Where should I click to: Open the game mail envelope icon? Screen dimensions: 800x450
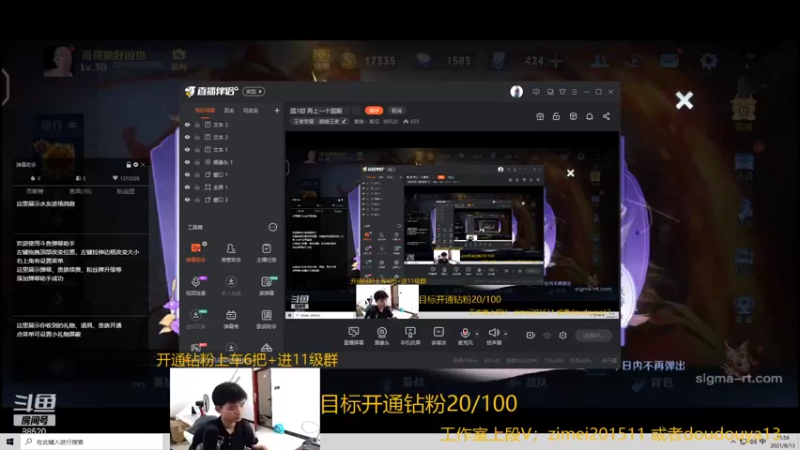tap(669, 61)
